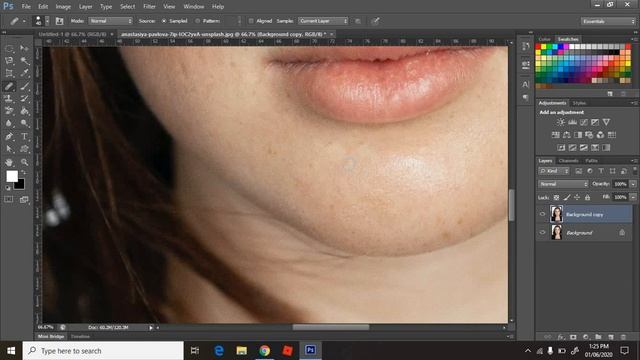Toggle lock image pixels
This screenshot has width=640, height=360.
(x=567, y=198)
